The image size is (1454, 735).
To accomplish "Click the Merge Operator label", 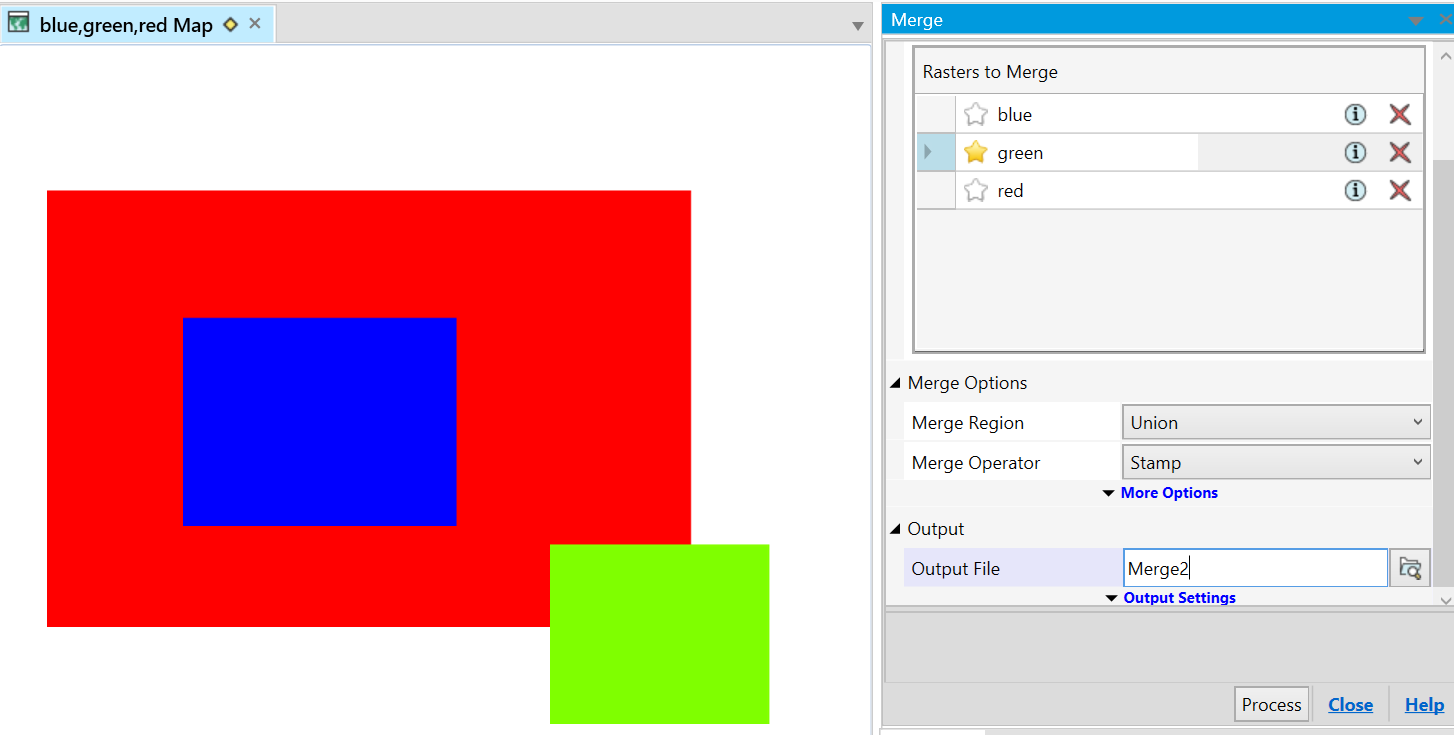I will pos(976,463).
